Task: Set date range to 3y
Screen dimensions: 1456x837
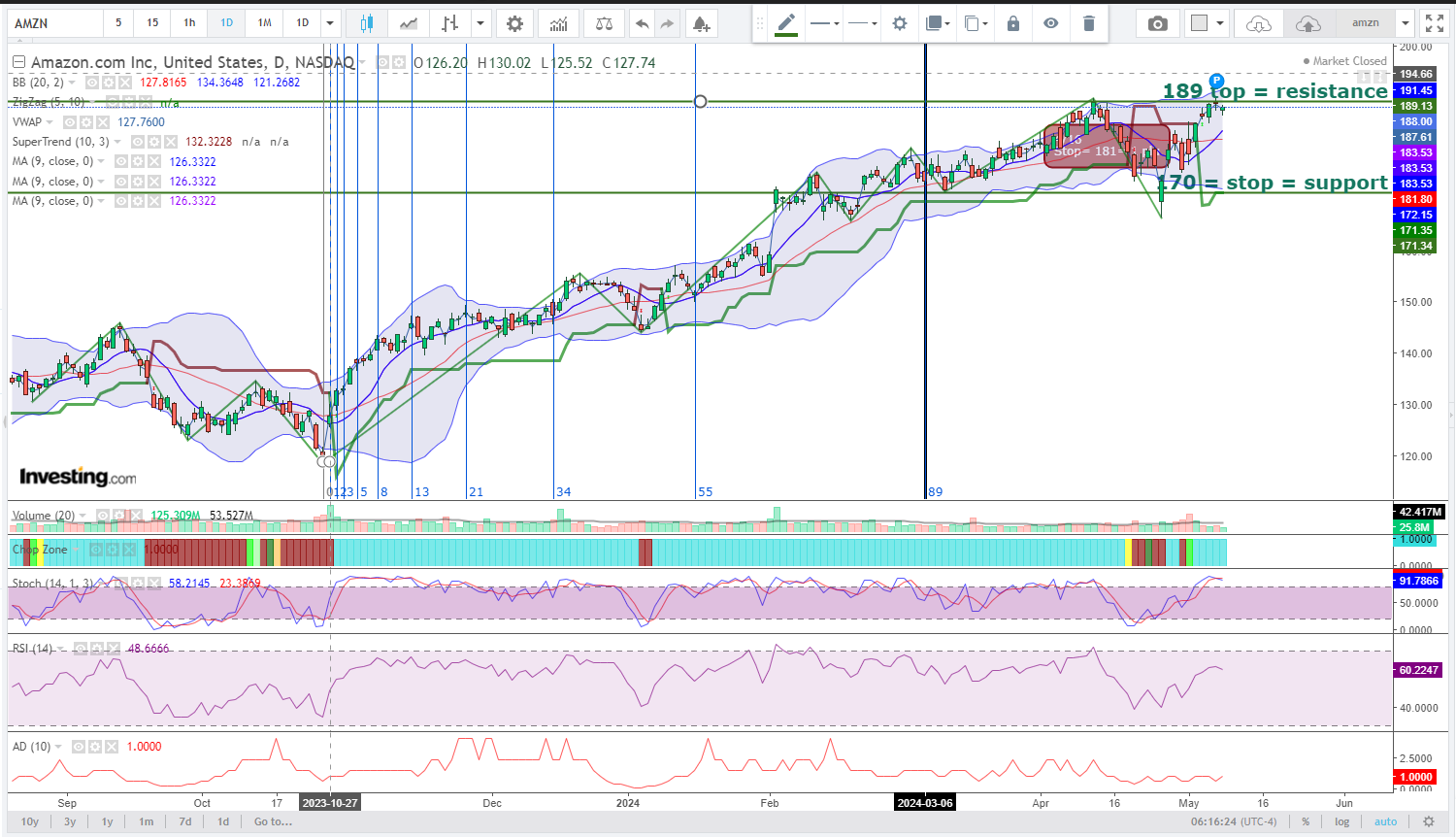Action: [x=70, y=821]
